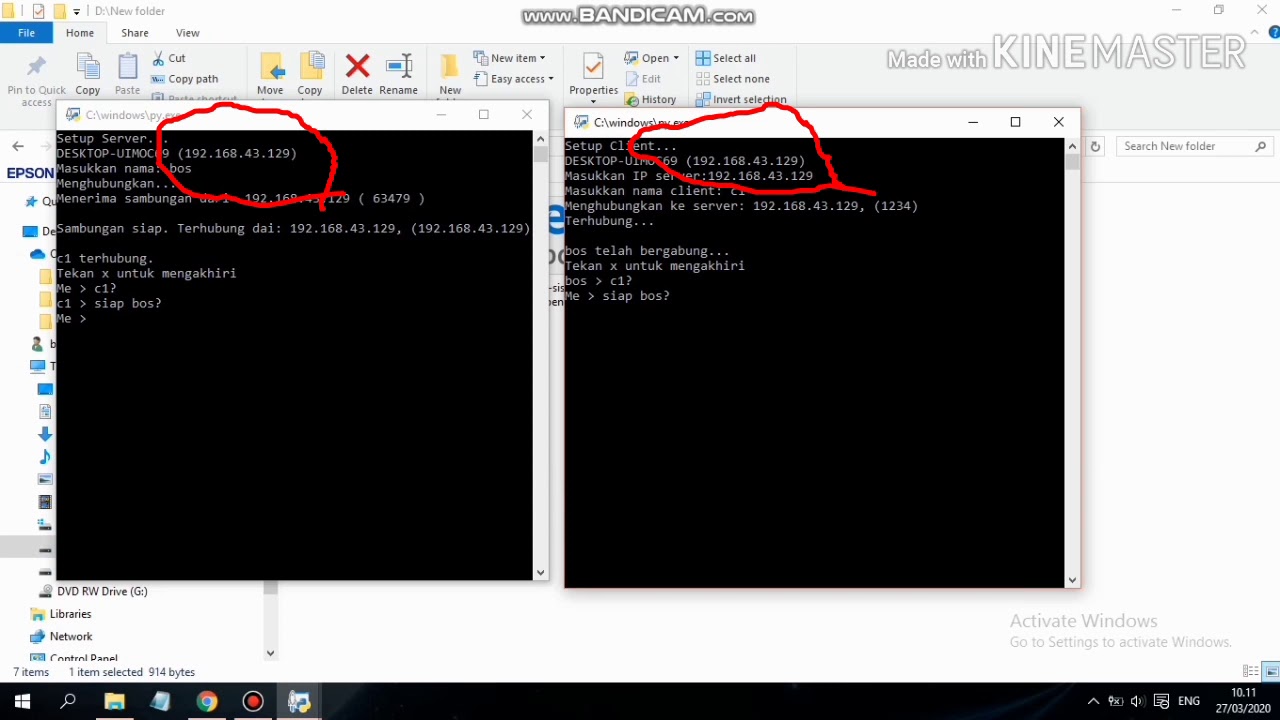The height and width of the screenshot is (720, 1280).
Task: Click the '7 items' status bar text
Action: (x=31, y=672)
